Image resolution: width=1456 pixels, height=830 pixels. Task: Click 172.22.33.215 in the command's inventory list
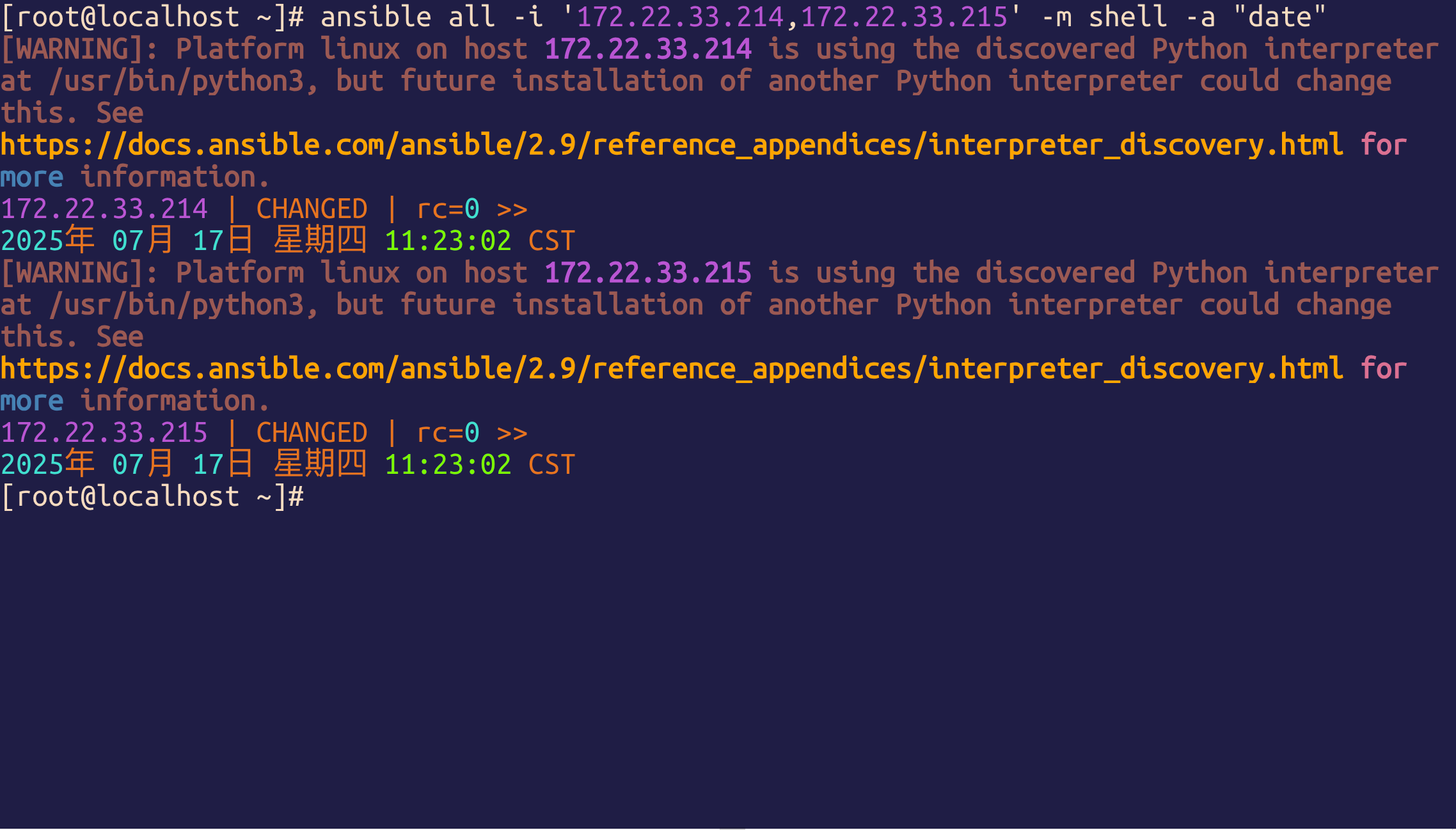click(904, 17)
